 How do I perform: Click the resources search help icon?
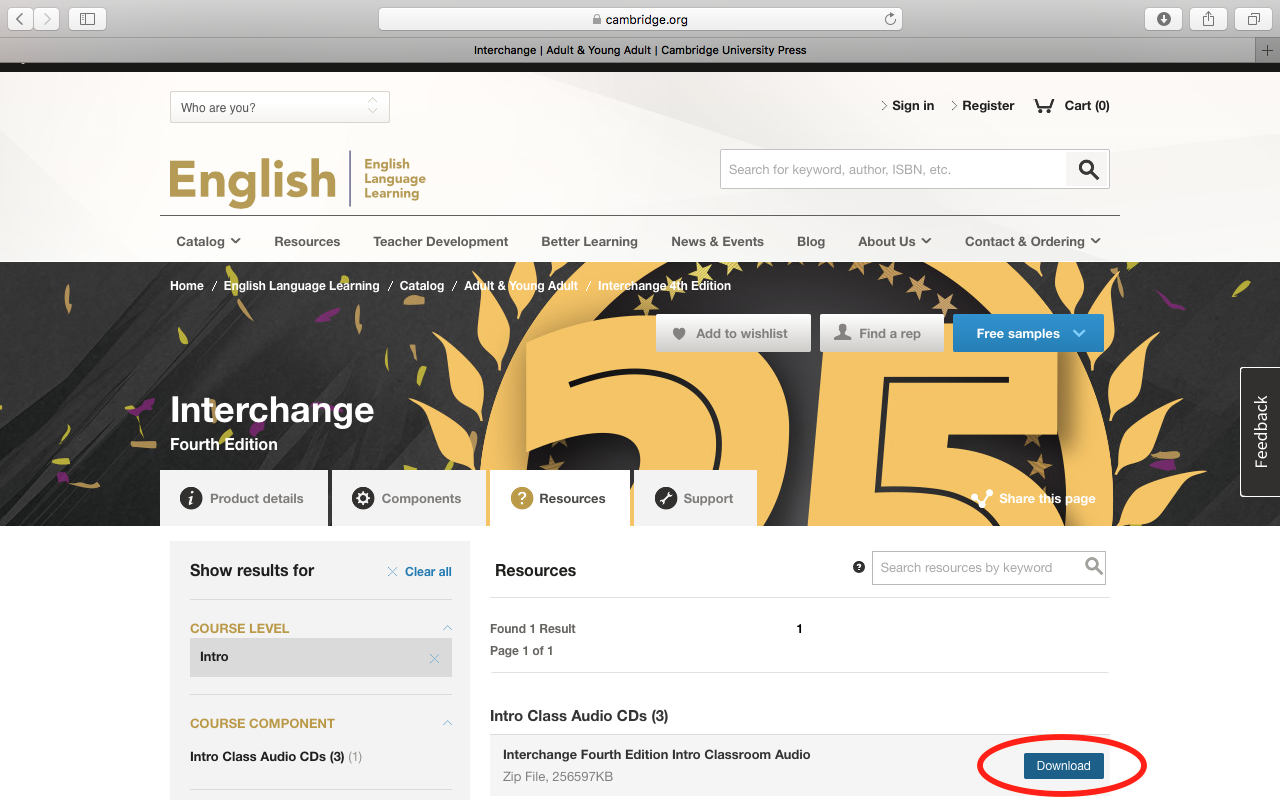[859, 567]
